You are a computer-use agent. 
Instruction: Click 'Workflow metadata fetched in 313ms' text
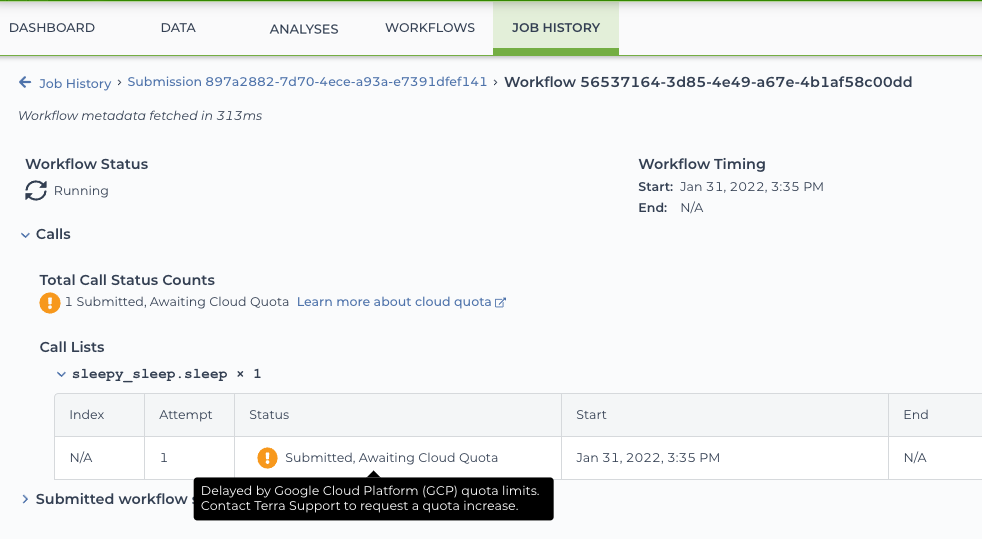(140, 115)
